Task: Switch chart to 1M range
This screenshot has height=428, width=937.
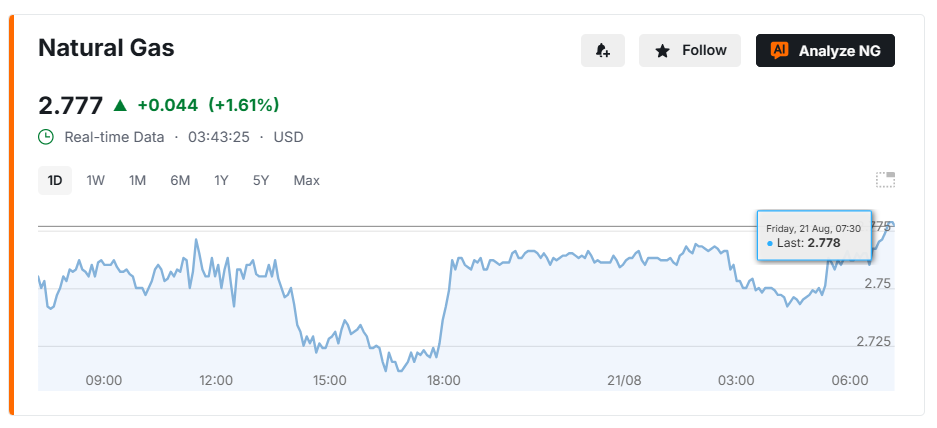Action: (x=137, y=180)
